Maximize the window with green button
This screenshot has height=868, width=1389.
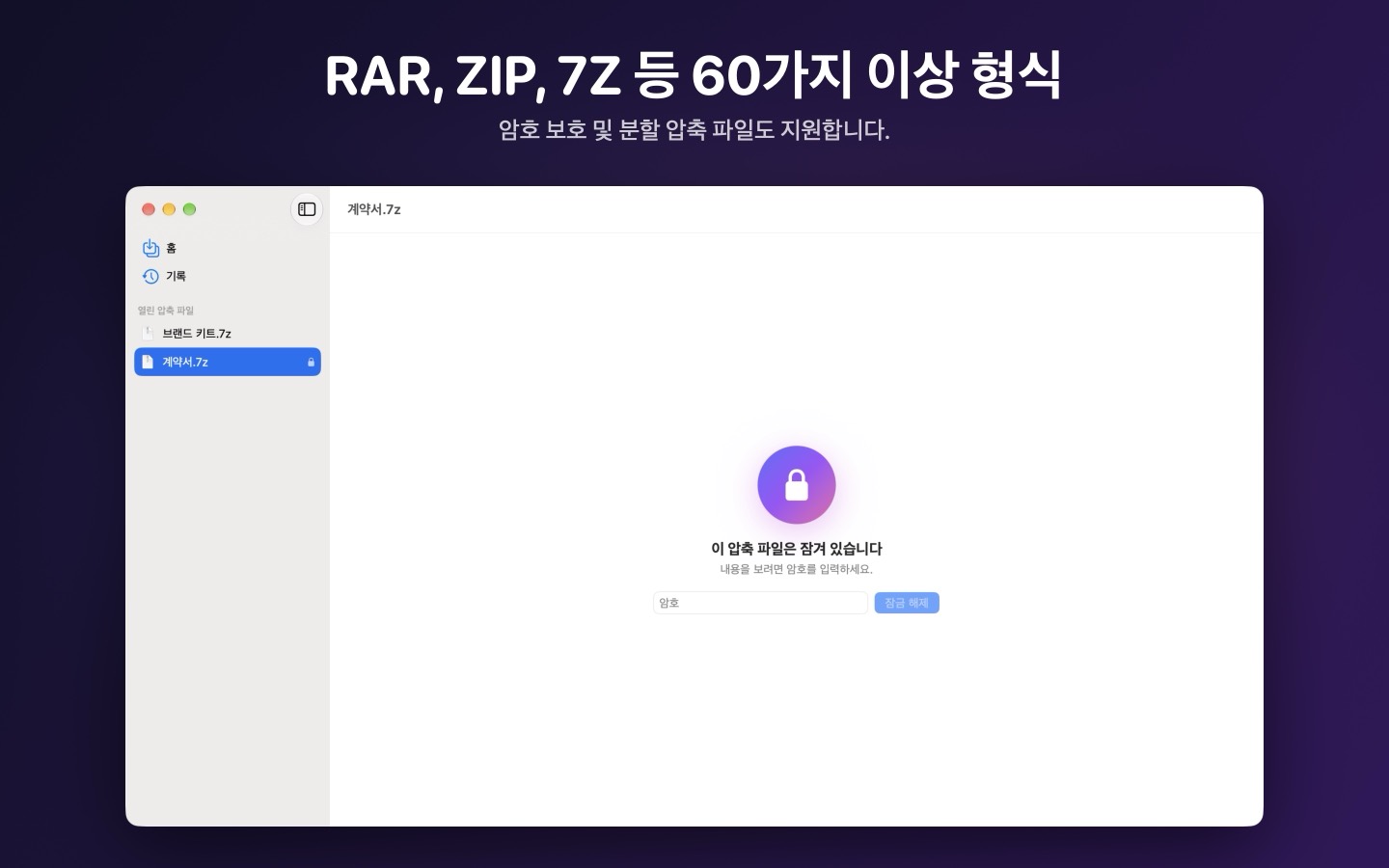tap(189, 209)
